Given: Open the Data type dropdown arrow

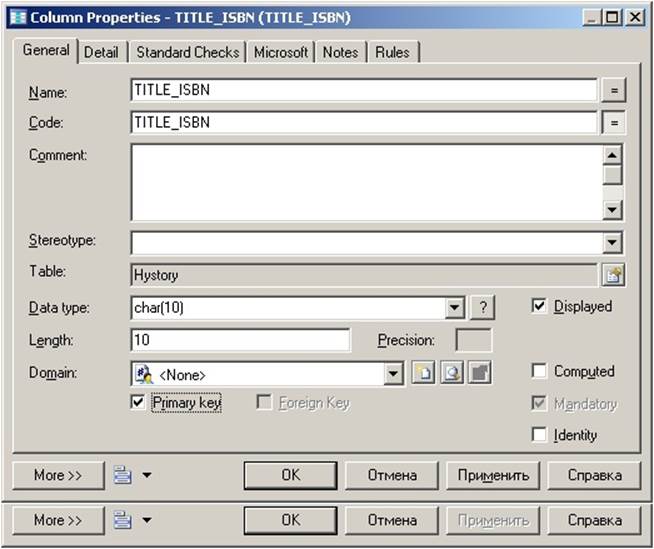Looking at the screenshot, I should pyautogui.click(x=454, y=308).
